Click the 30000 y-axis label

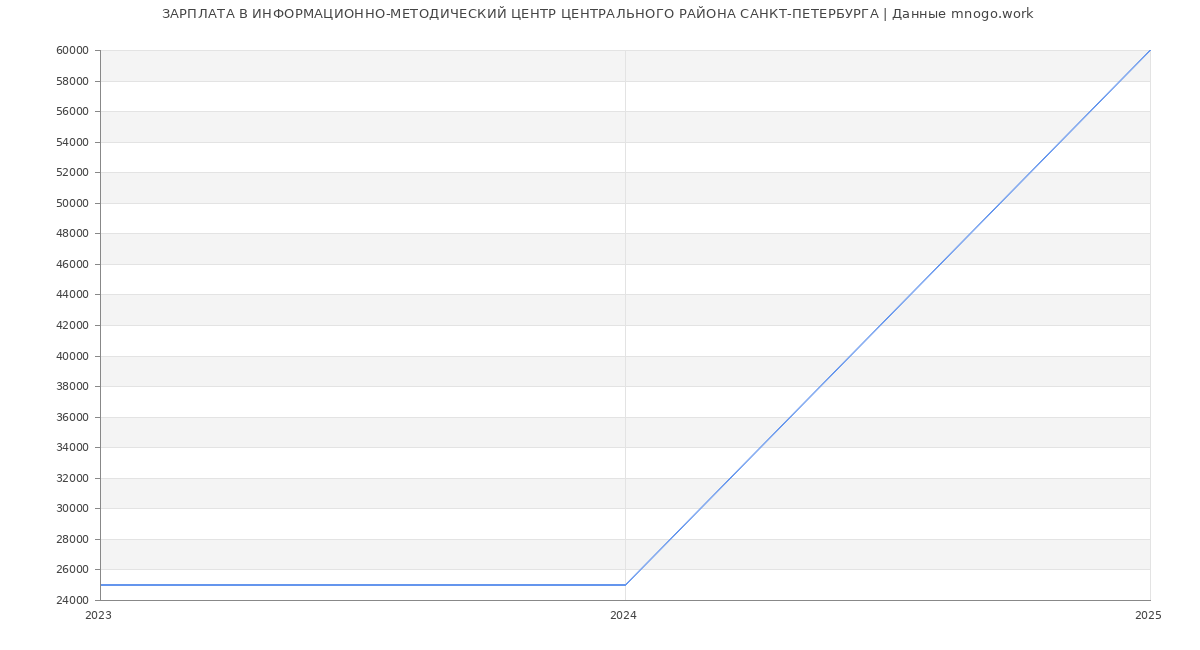(x=72, y=509)
